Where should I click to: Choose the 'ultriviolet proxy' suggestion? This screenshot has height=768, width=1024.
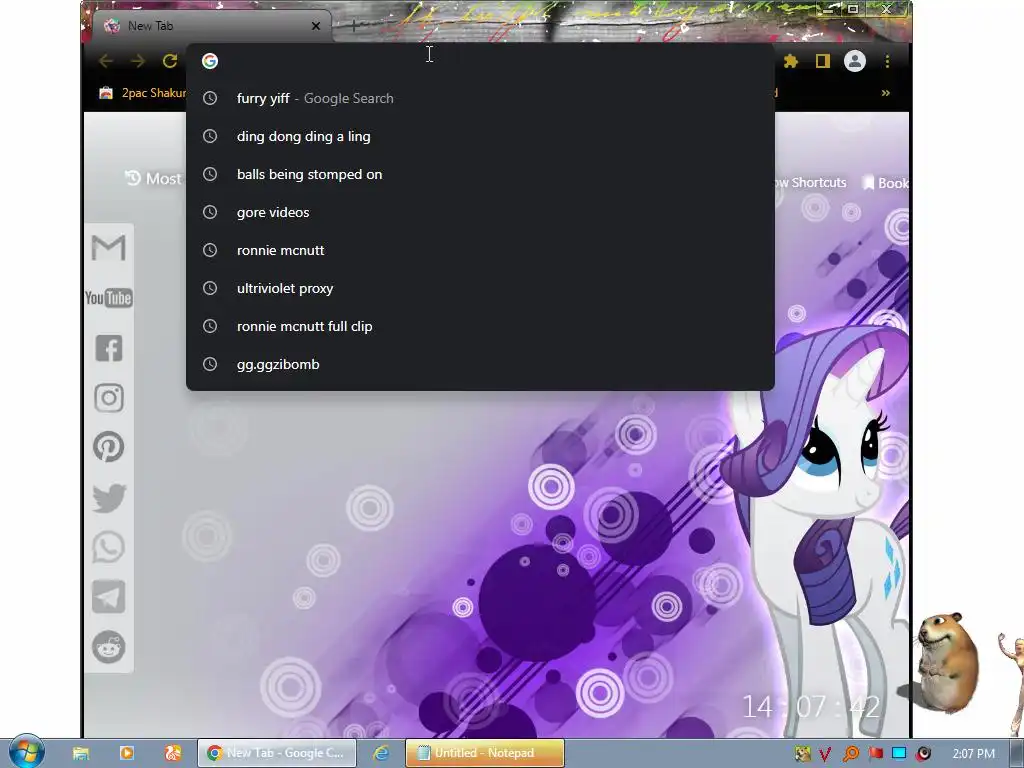pos(481,288)
